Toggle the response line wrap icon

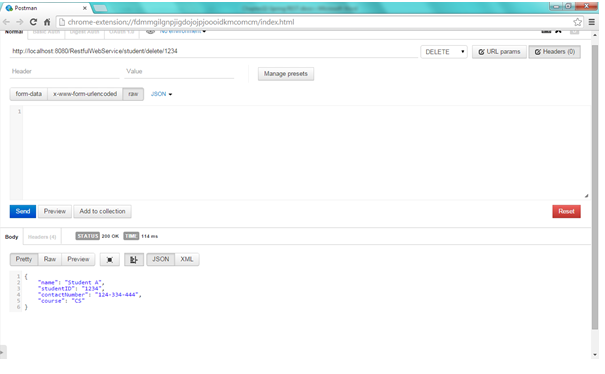pos(134,260)
